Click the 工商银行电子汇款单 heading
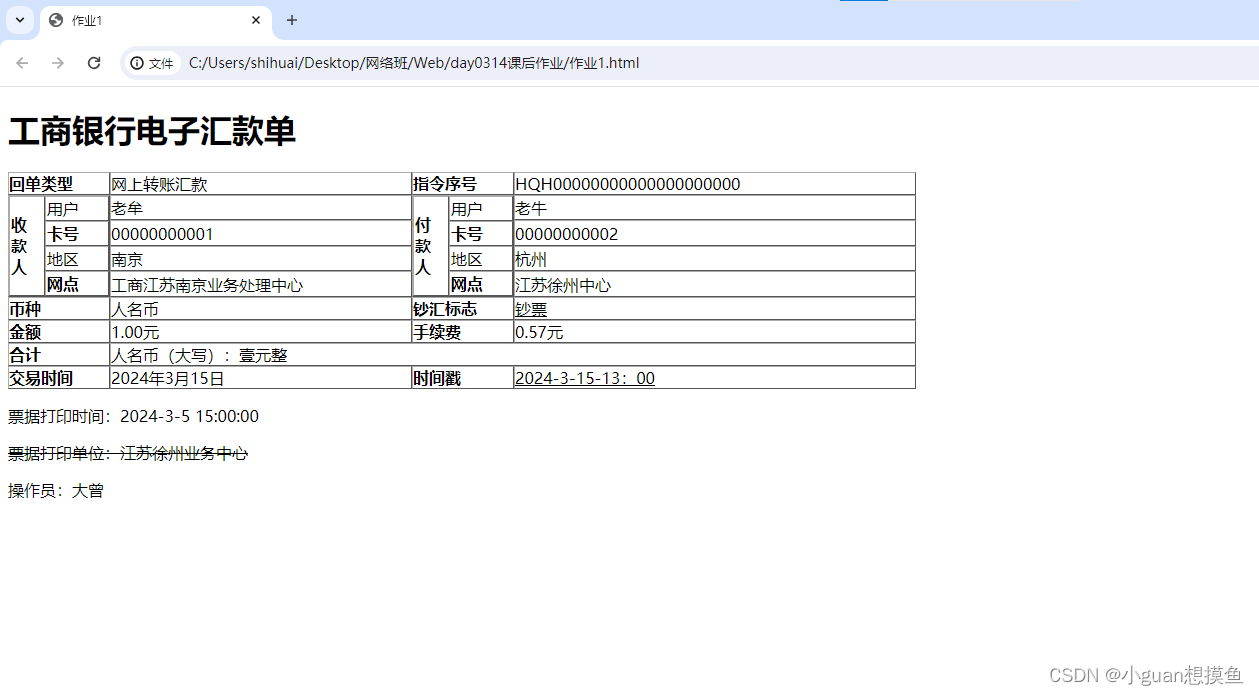Viewport: 1259px width, 695px height. click(x=152, y=131)
